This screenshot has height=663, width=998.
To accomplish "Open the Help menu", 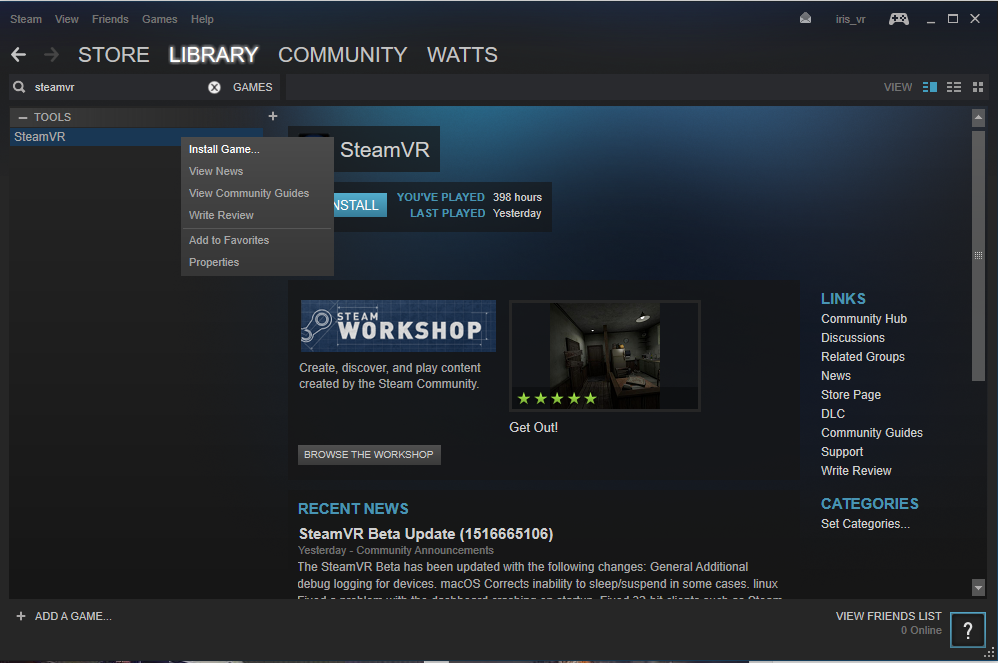I will 202,19.
